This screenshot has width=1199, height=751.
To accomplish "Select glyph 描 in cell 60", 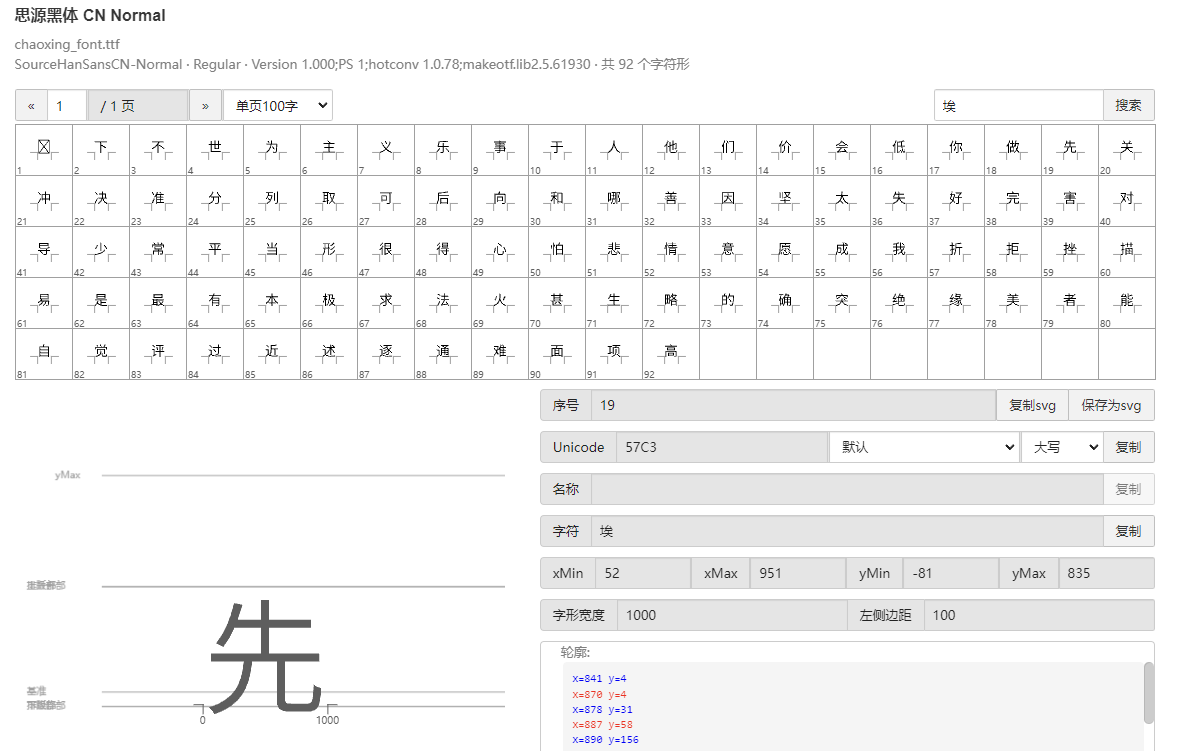I will (x=1127, y=253).
